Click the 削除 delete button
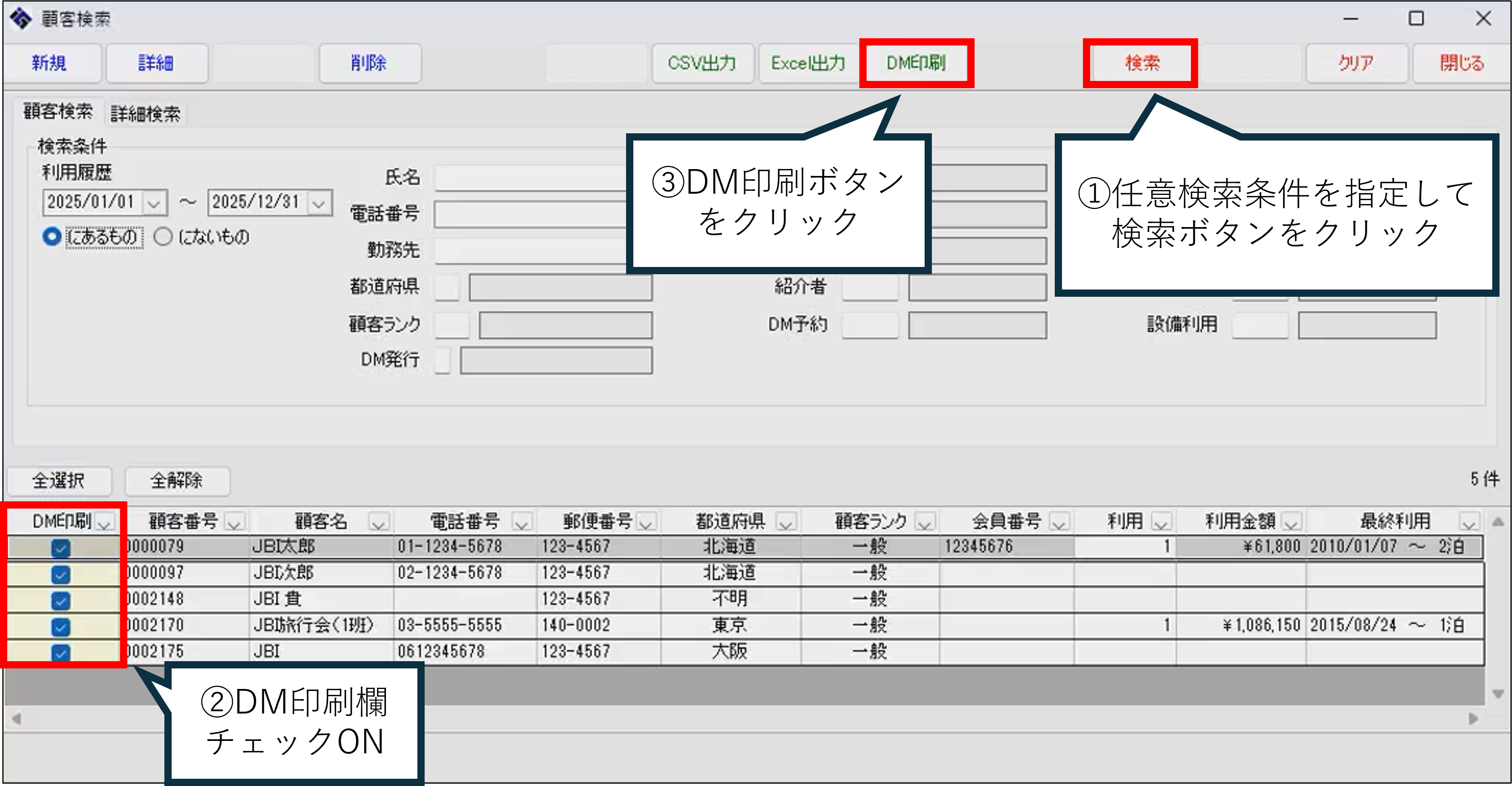Viewport: 1512px width, 786px height. pos(369,63)
